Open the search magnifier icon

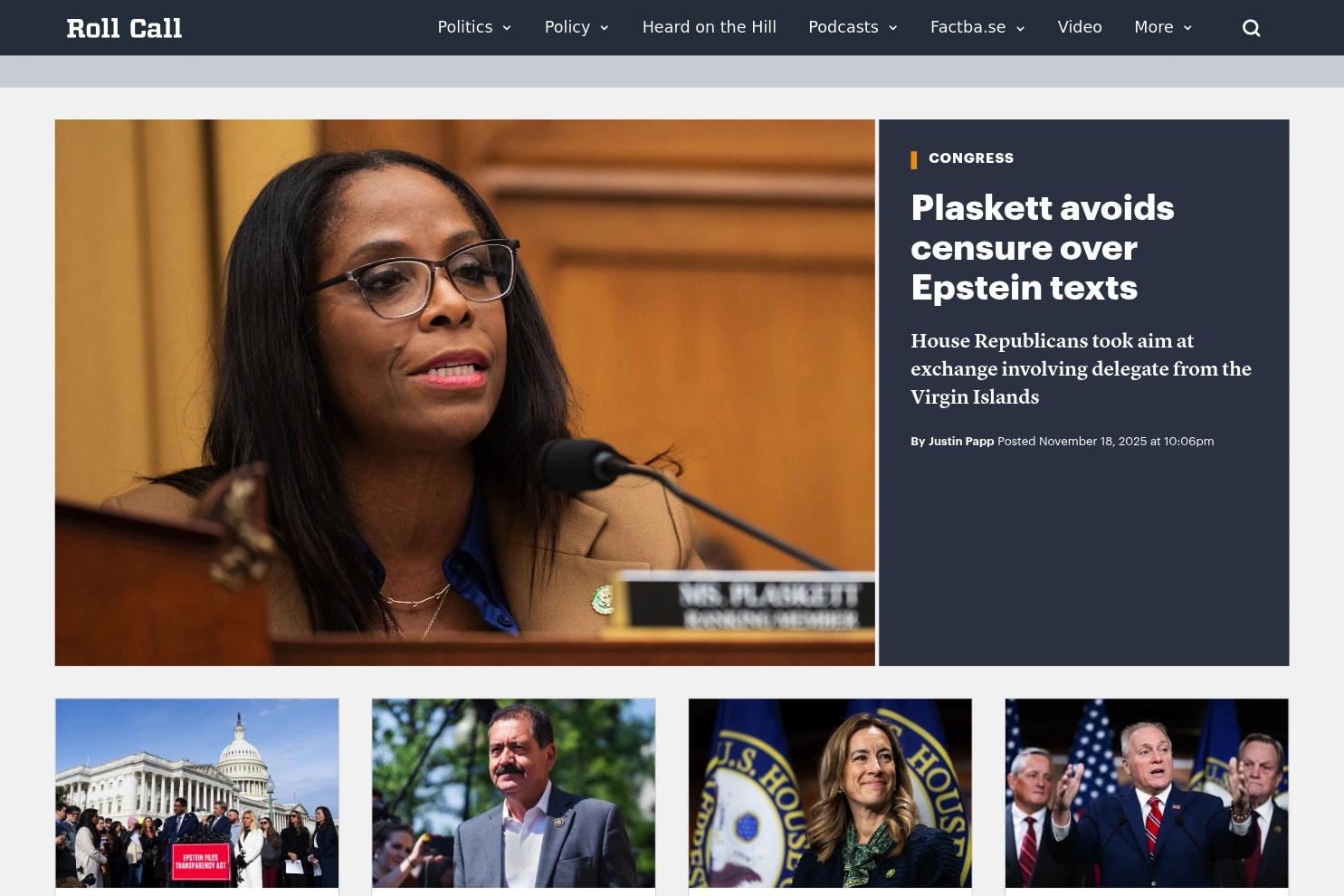[1252, 28]
